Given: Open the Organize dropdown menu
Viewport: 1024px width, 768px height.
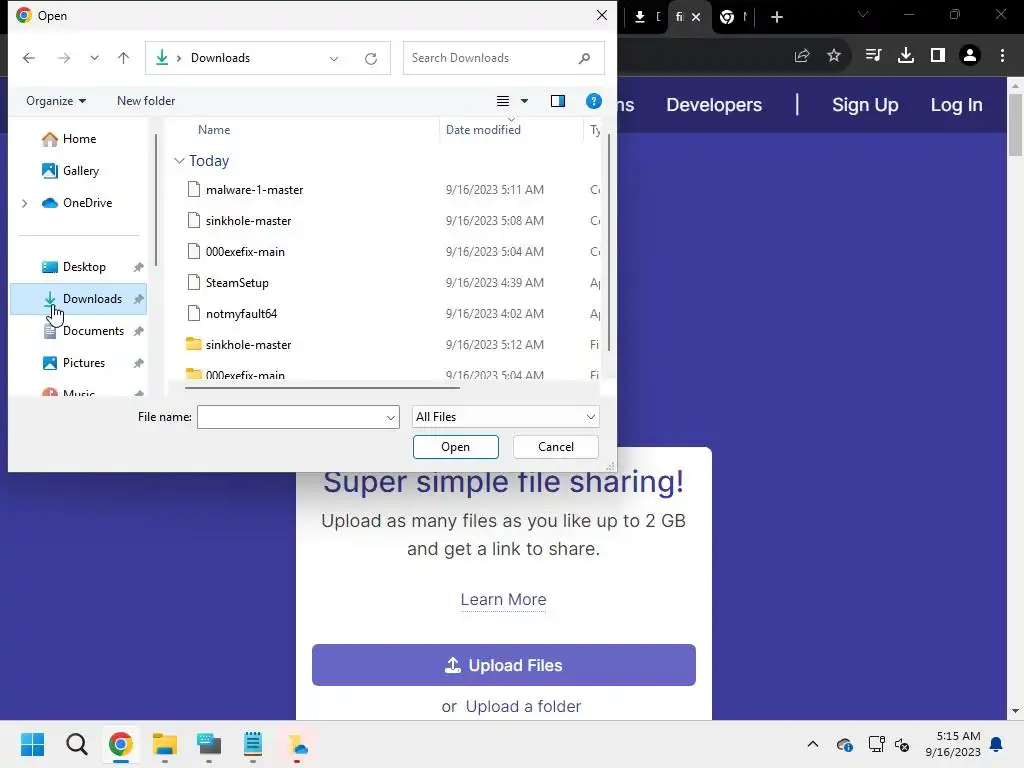Looking at the screenshot, I should pyautogui.click(x=56, y=101).
